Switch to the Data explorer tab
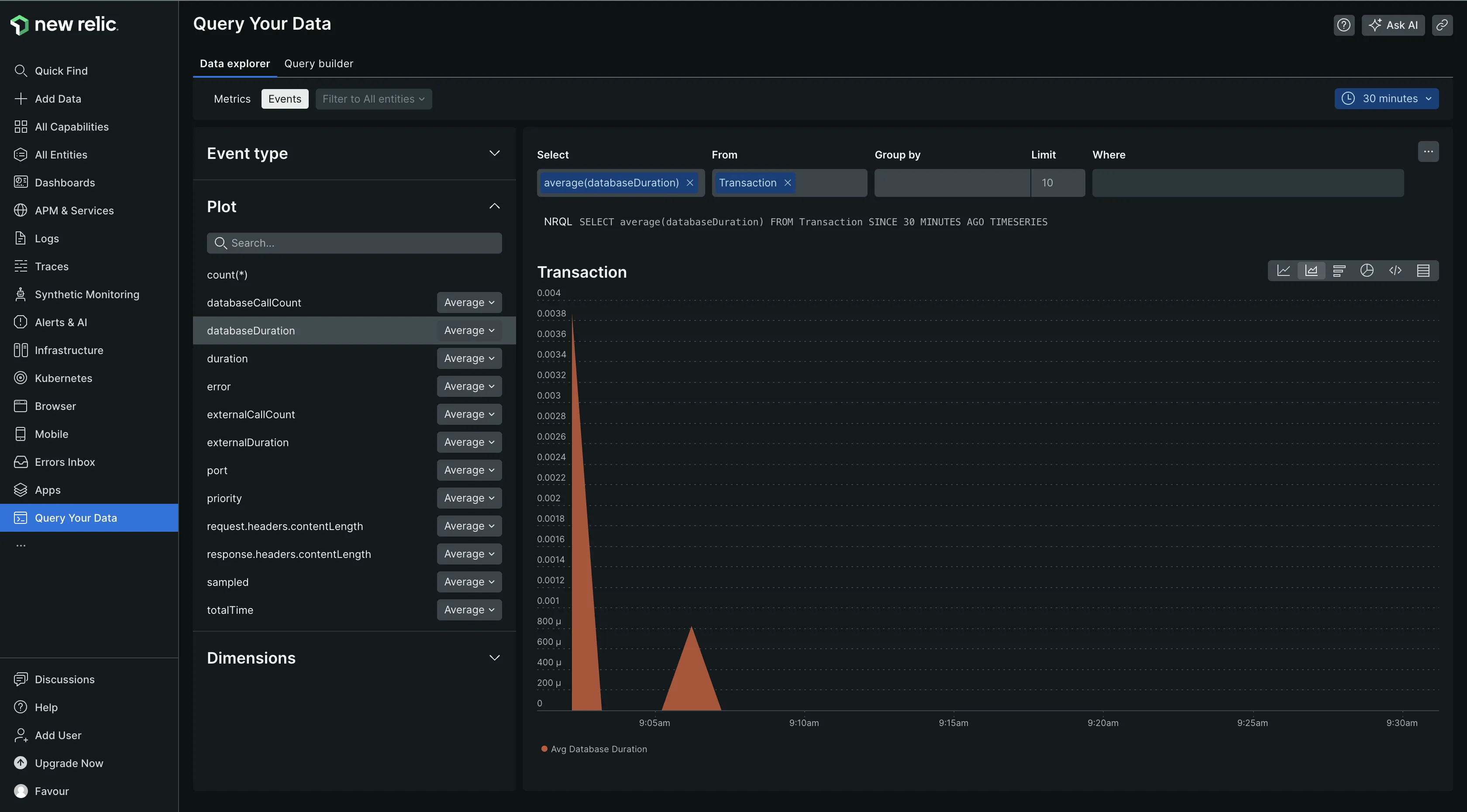This screenshot has width=1467, height=812. (x=234, y=63)
